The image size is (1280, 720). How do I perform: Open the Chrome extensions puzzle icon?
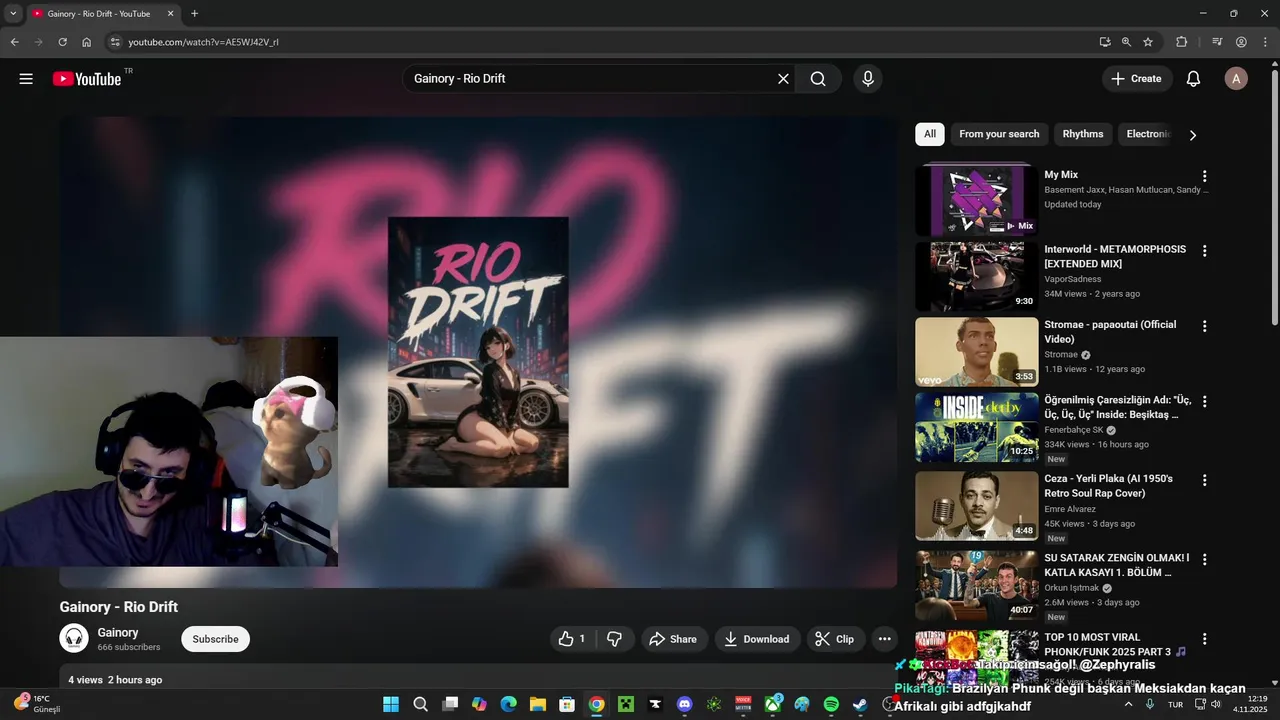(x=1182, y=42)
